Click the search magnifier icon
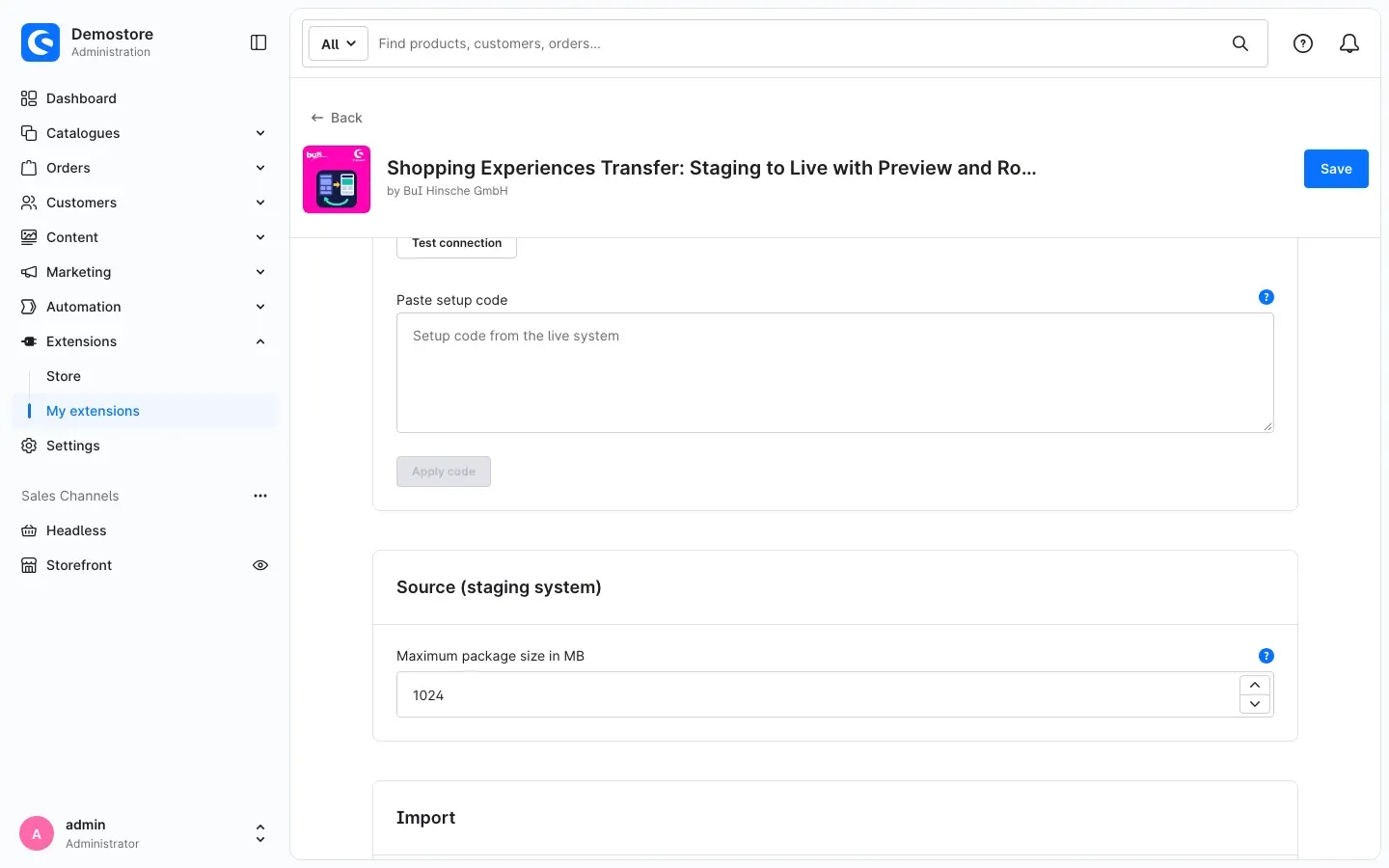The height and width of the screenshot is (868, 1389). click(1240, 43)
